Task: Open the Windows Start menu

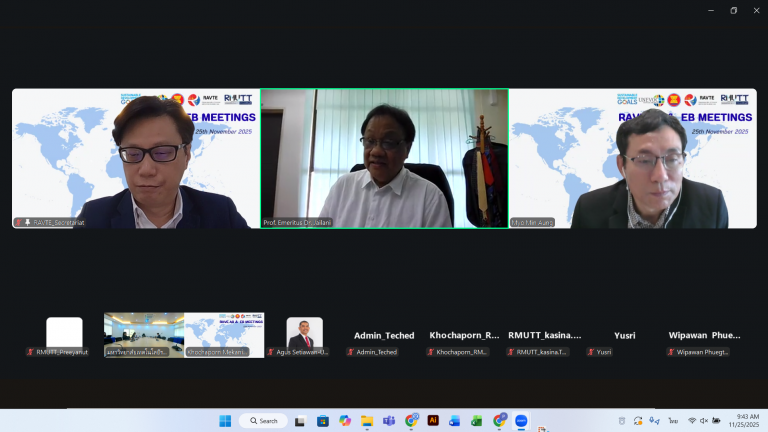Action: tap(224, 421)
